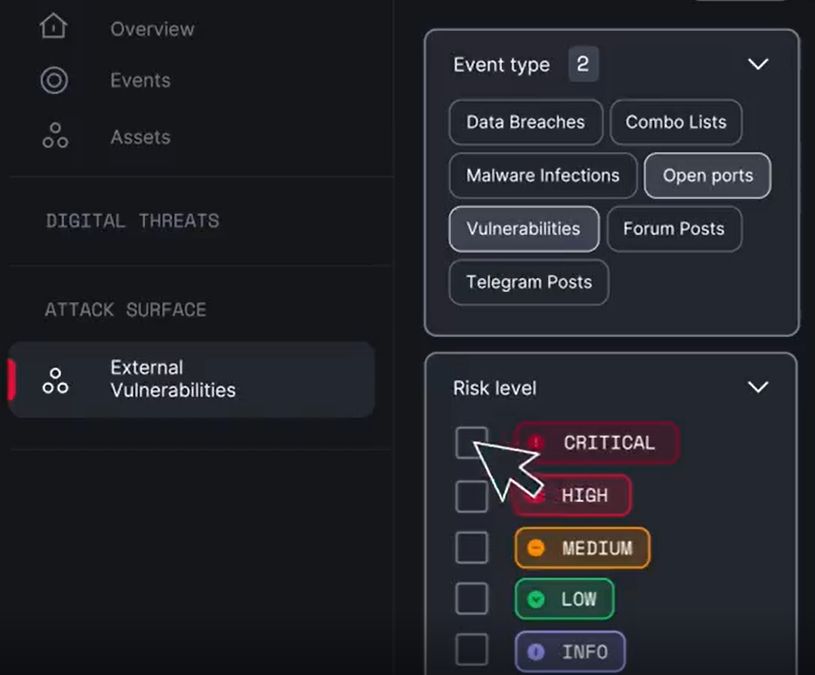Tick the MEDIUM risk checkbox
This screenshot has width=815, height=675.
(471, 548)
